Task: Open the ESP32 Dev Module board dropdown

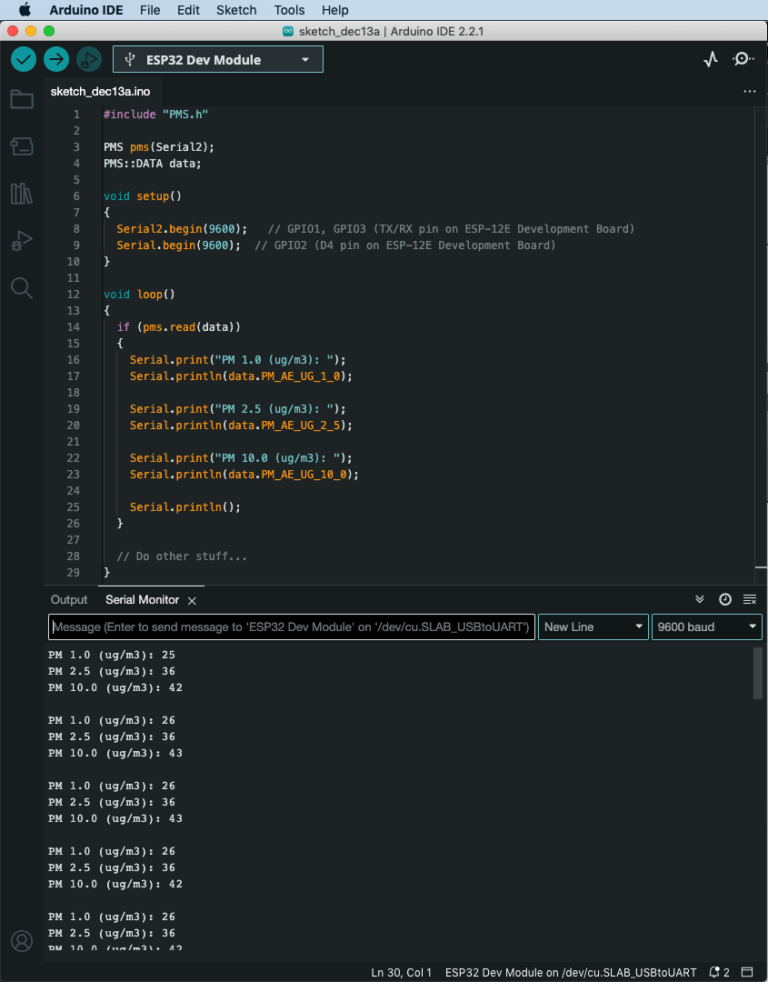Action: pos(218,60)
